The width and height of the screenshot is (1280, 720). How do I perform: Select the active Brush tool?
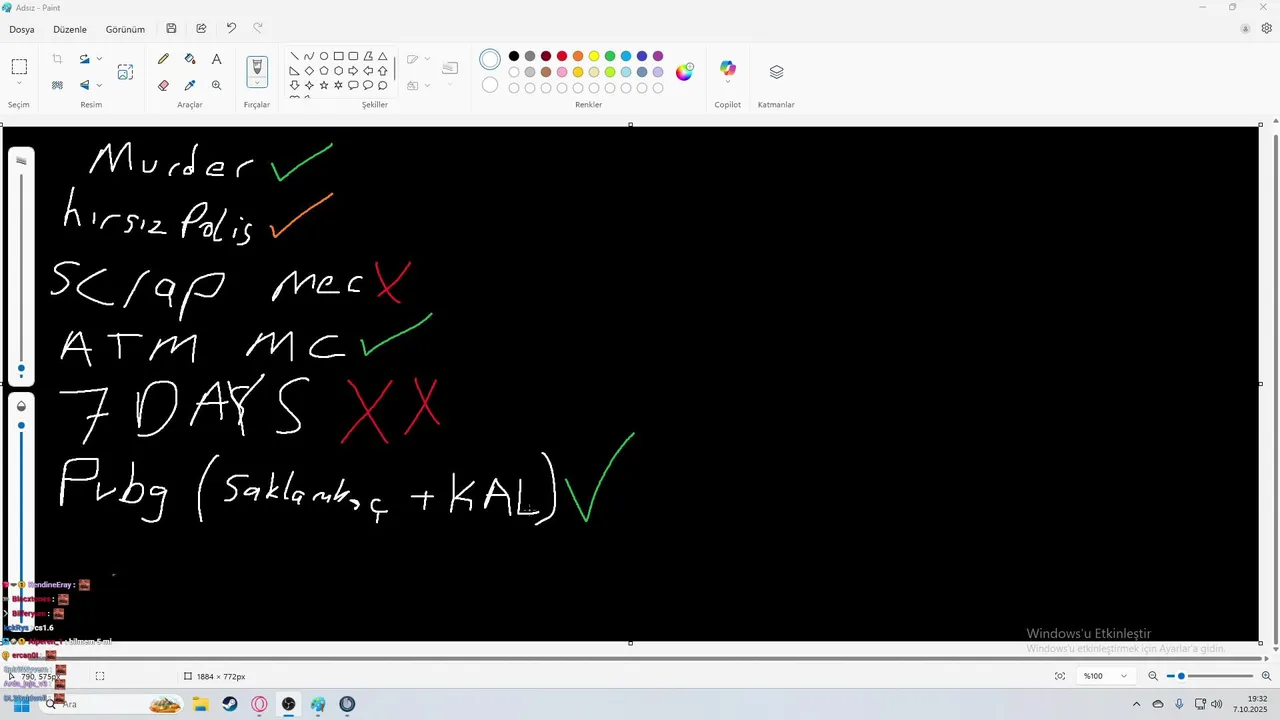click(257, 67)
